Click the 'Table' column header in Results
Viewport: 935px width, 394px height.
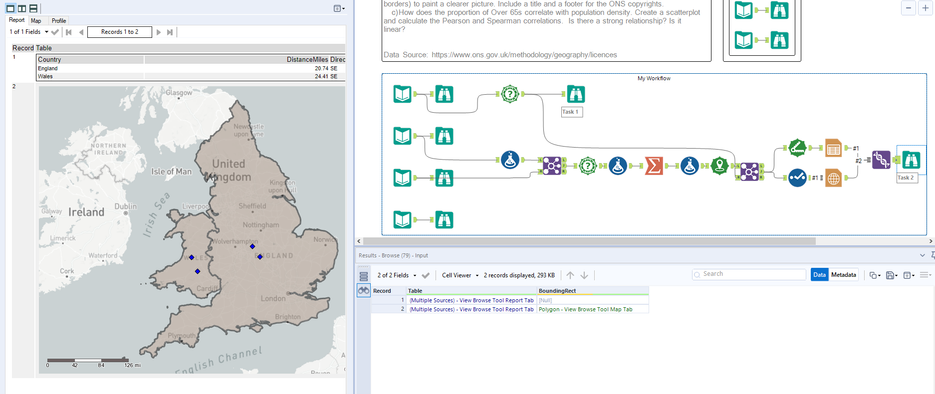pos(471,291)
